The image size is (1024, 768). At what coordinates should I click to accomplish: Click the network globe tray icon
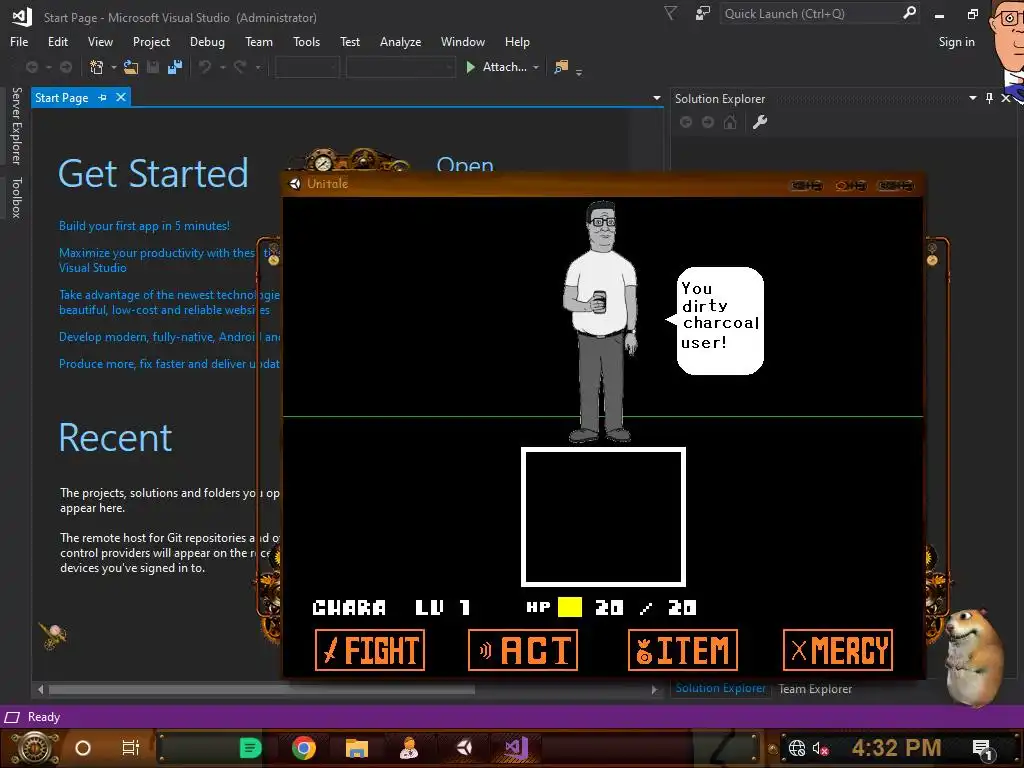[797, 748]
